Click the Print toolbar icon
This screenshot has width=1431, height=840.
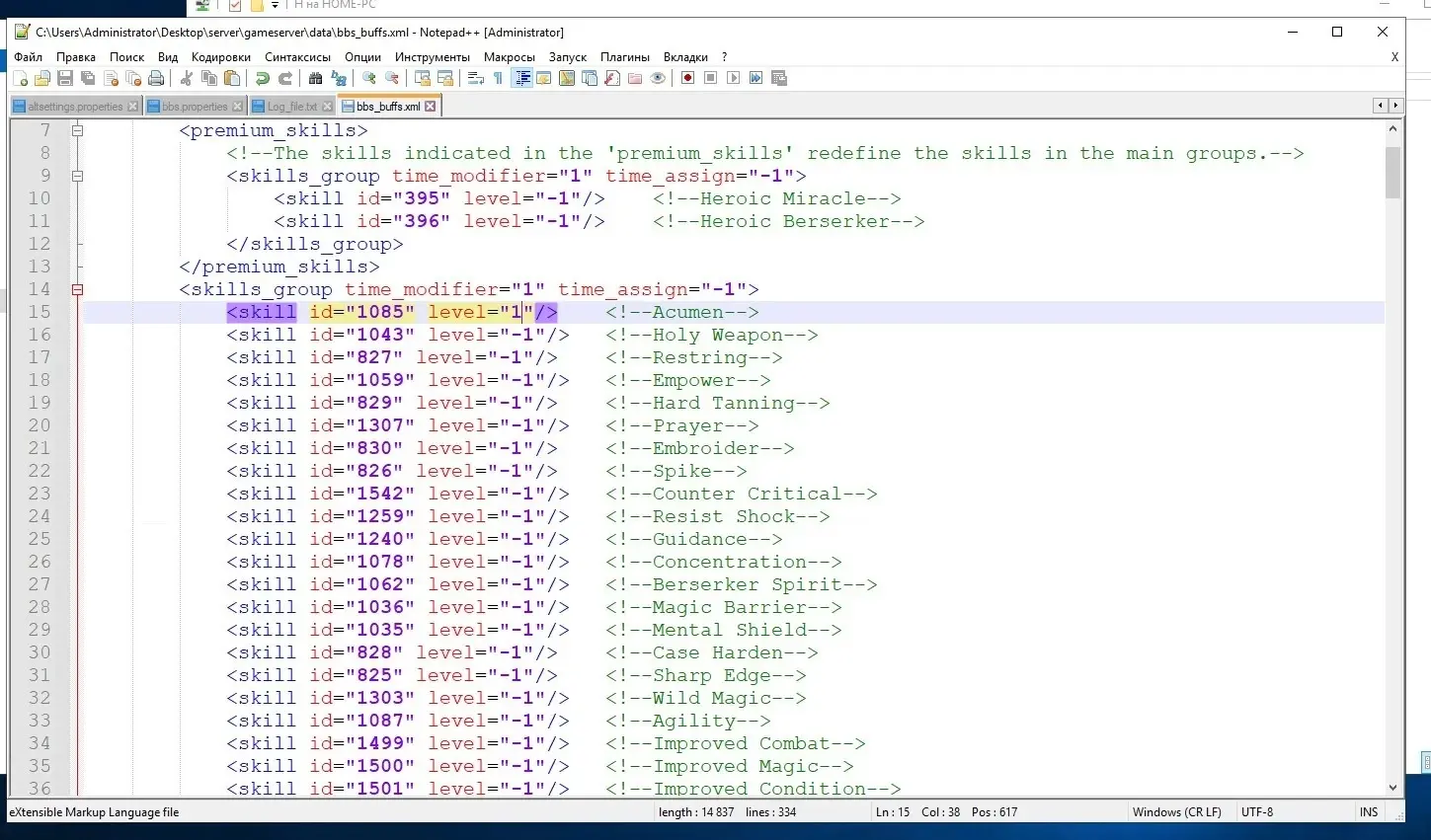(x=156, y=79)
